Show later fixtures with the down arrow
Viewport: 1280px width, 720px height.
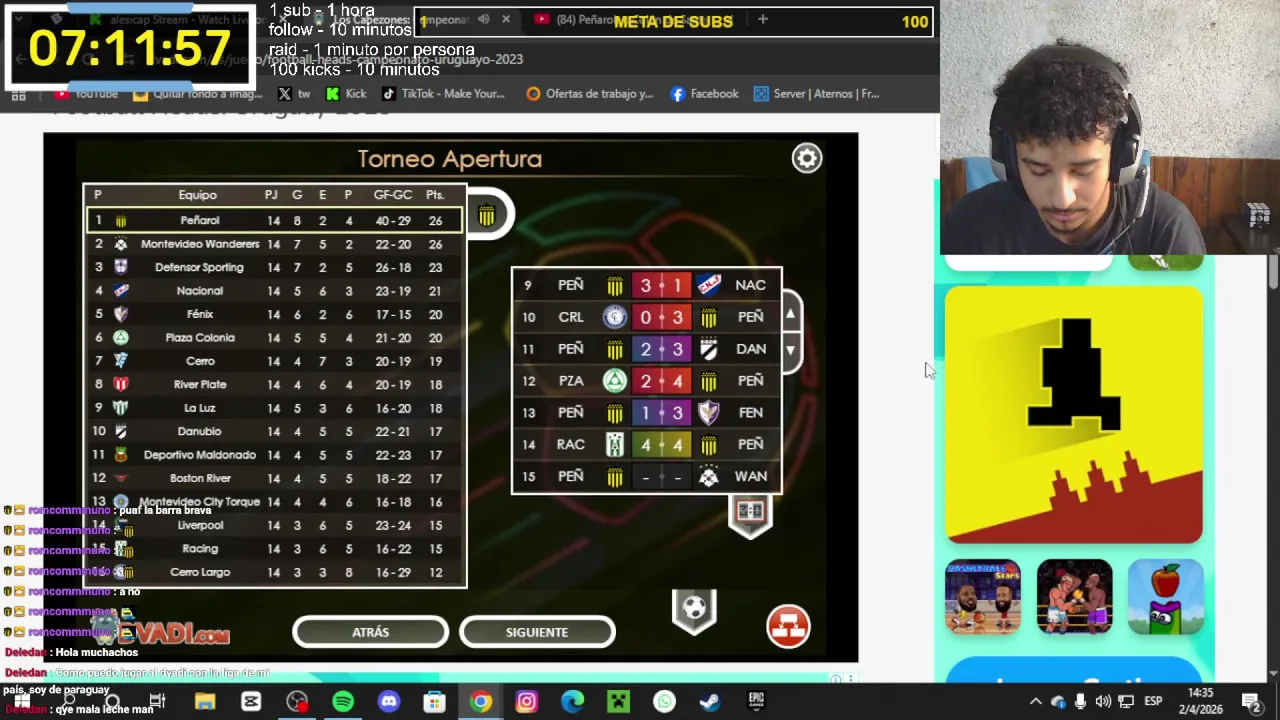pyautogui.click(x=790, y=350)
